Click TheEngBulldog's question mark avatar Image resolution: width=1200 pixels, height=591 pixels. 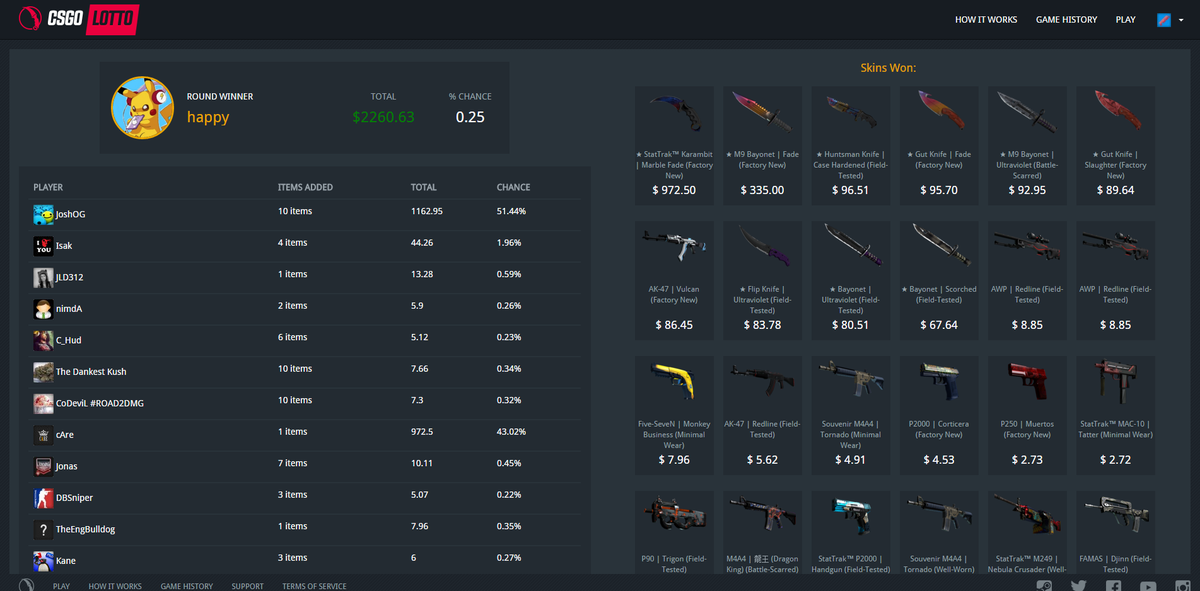click(x=43, y=529)
